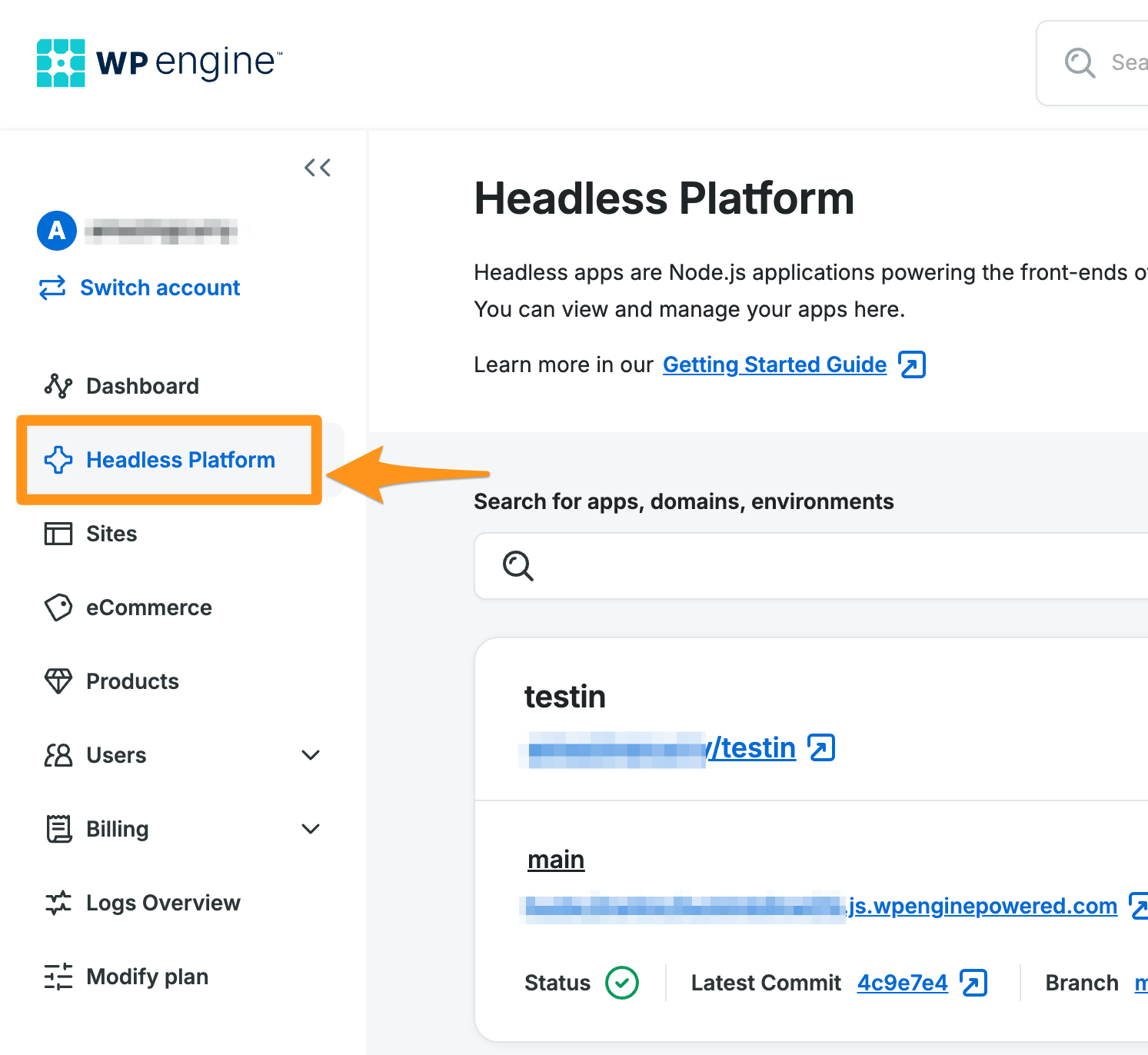Open Dashboard from the sidebar
Screen dimensions: 1148x1055
(142, 386)
